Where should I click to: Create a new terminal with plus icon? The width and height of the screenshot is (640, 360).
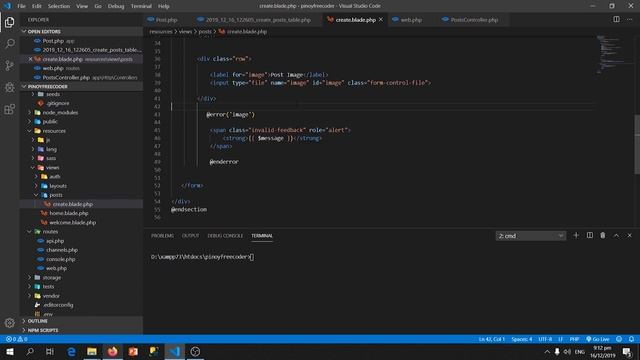[576, 236]
